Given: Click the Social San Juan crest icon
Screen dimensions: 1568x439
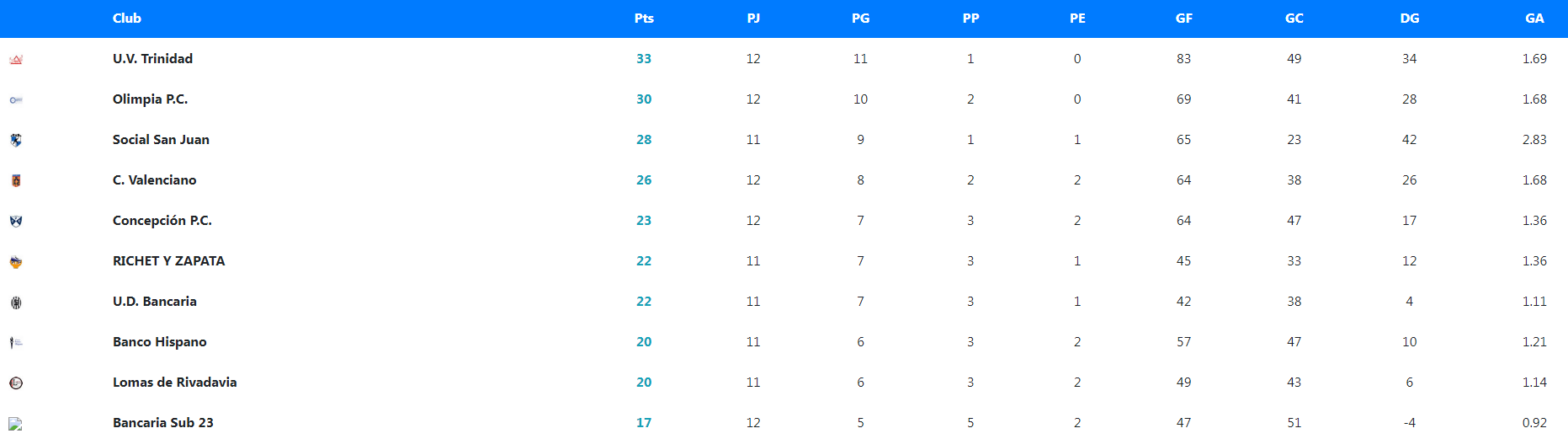Looking at the screenshot, I should [16, 140].
